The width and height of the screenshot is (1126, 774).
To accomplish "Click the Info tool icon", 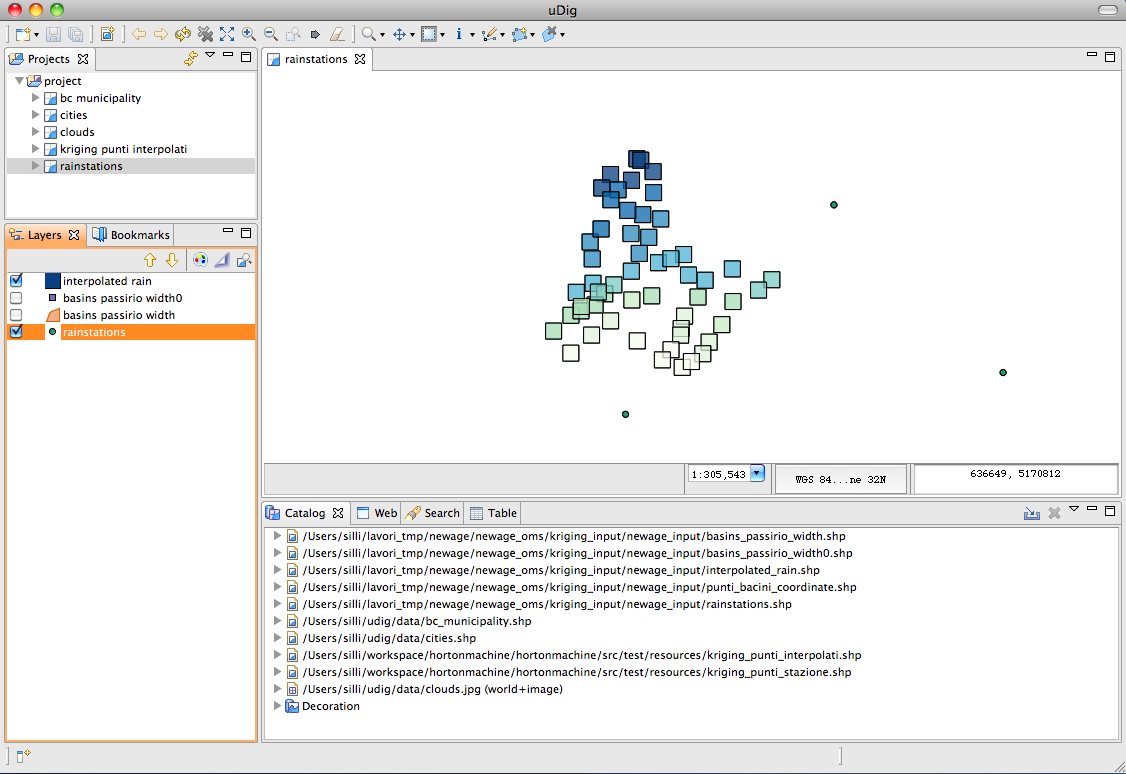I will [x=459, y=34].
